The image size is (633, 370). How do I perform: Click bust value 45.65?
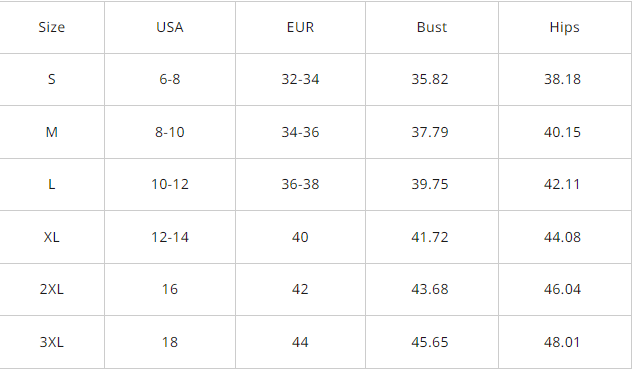[x=432, y=342]
